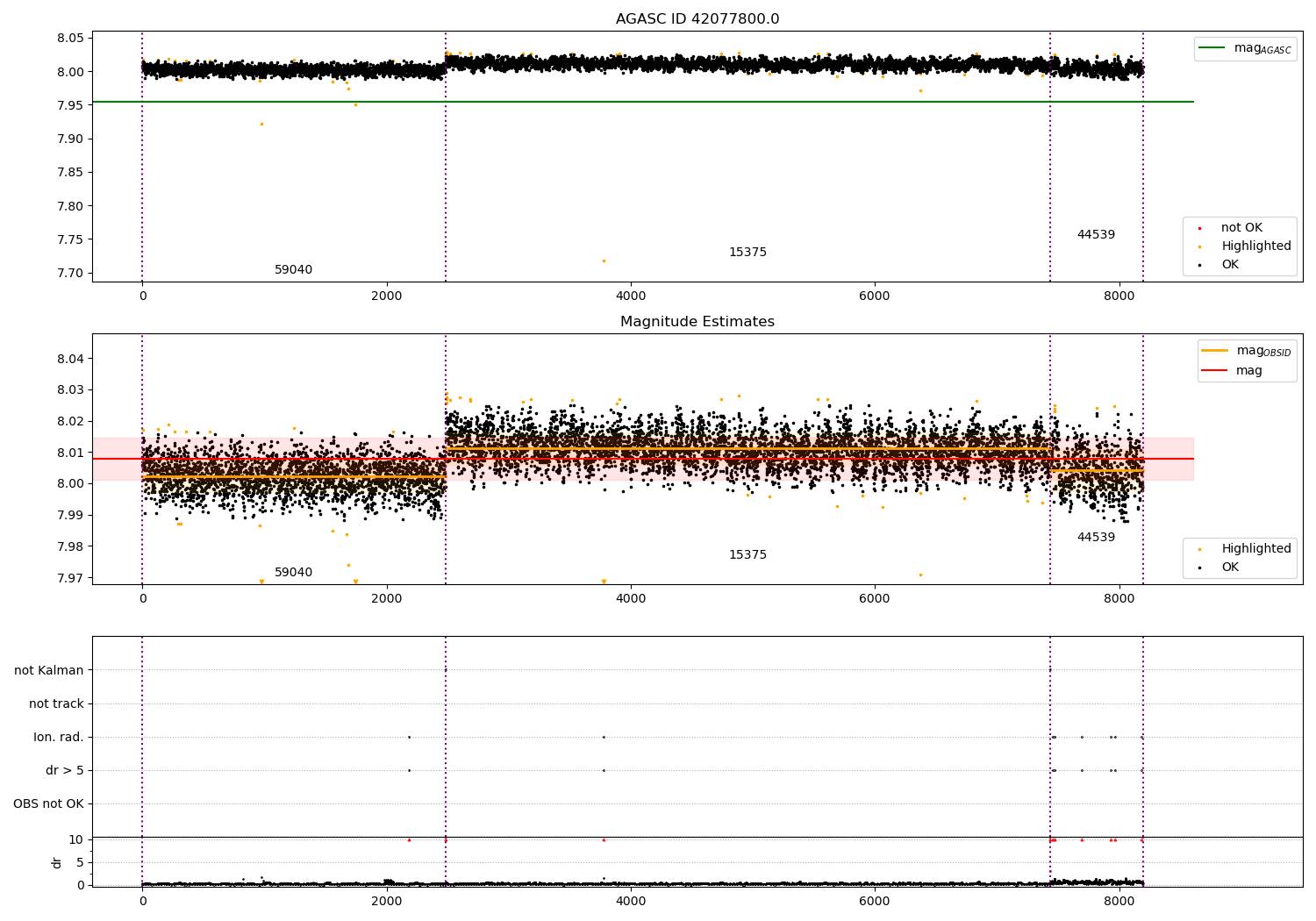Click the 7.85 y-axis tick label
Viewport: 1316px width, 921px height.
72,173
